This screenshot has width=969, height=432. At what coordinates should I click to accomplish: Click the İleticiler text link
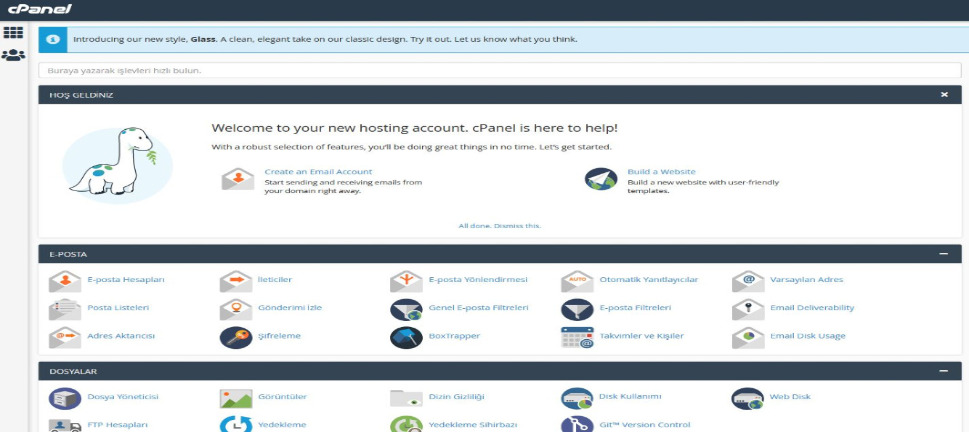(x=275, y=279)
